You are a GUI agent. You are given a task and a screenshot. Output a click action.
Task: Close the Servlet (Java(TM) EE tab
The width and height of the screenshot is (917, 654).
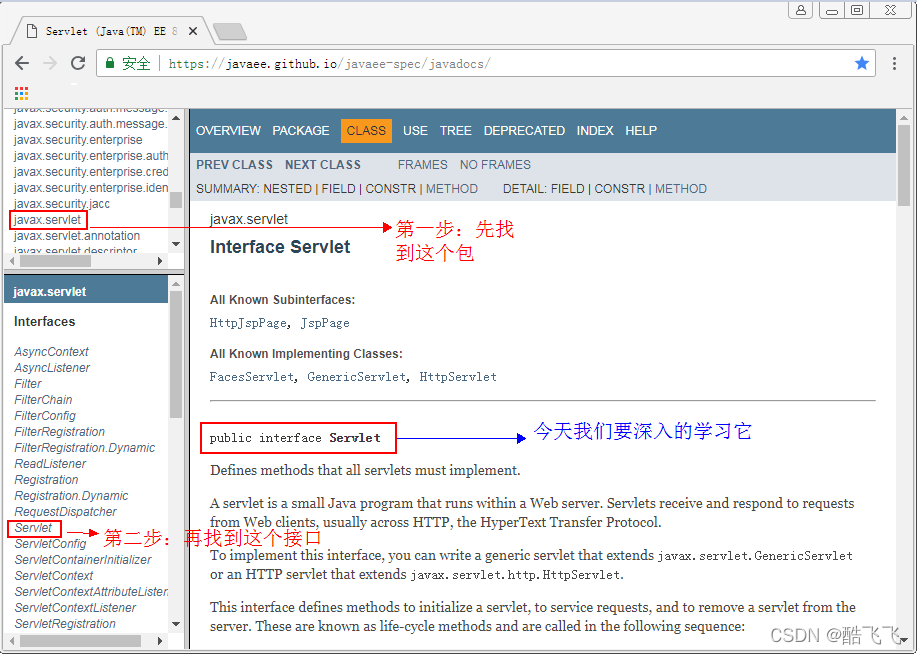point(193,32)
